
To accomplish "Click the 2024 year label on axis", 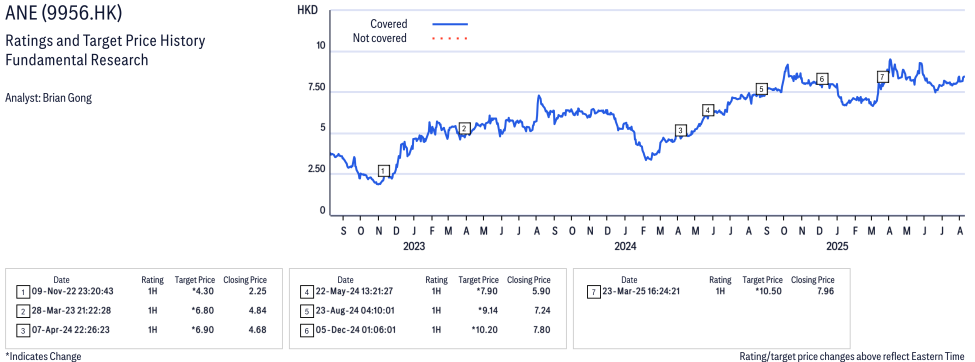I will pos(626,246).
